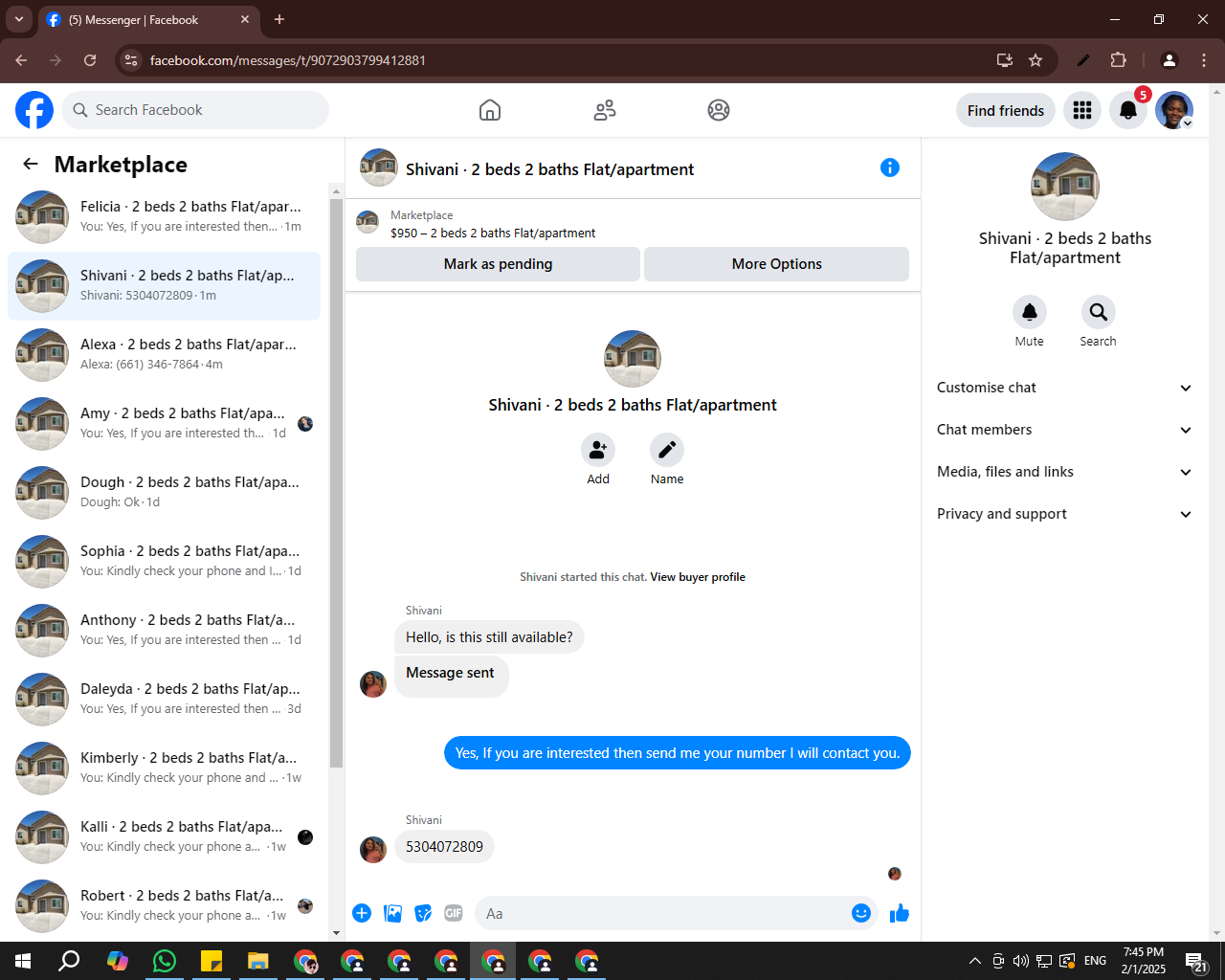The image size is (1225, 980).
Task: Expand Customise chat section
Action: [1065, 388]
